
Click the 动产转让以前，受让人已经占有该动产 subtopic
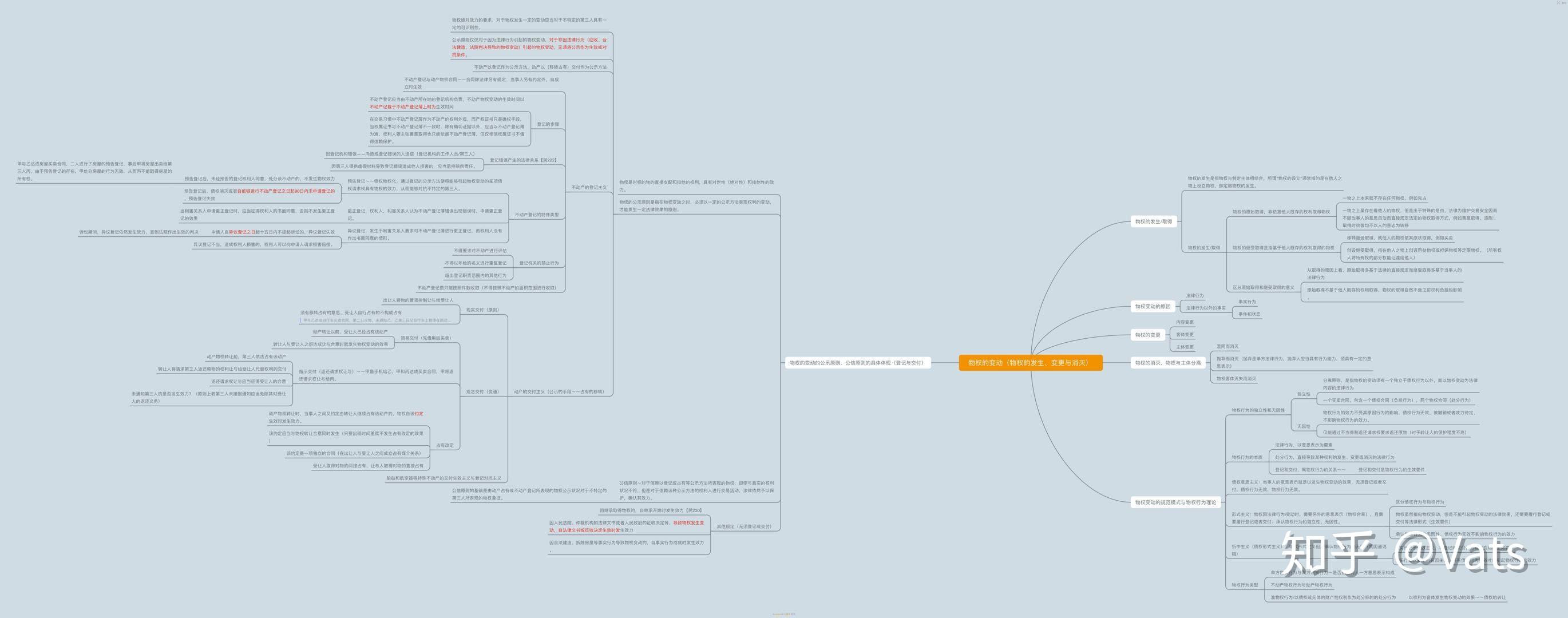pos(350,332)
